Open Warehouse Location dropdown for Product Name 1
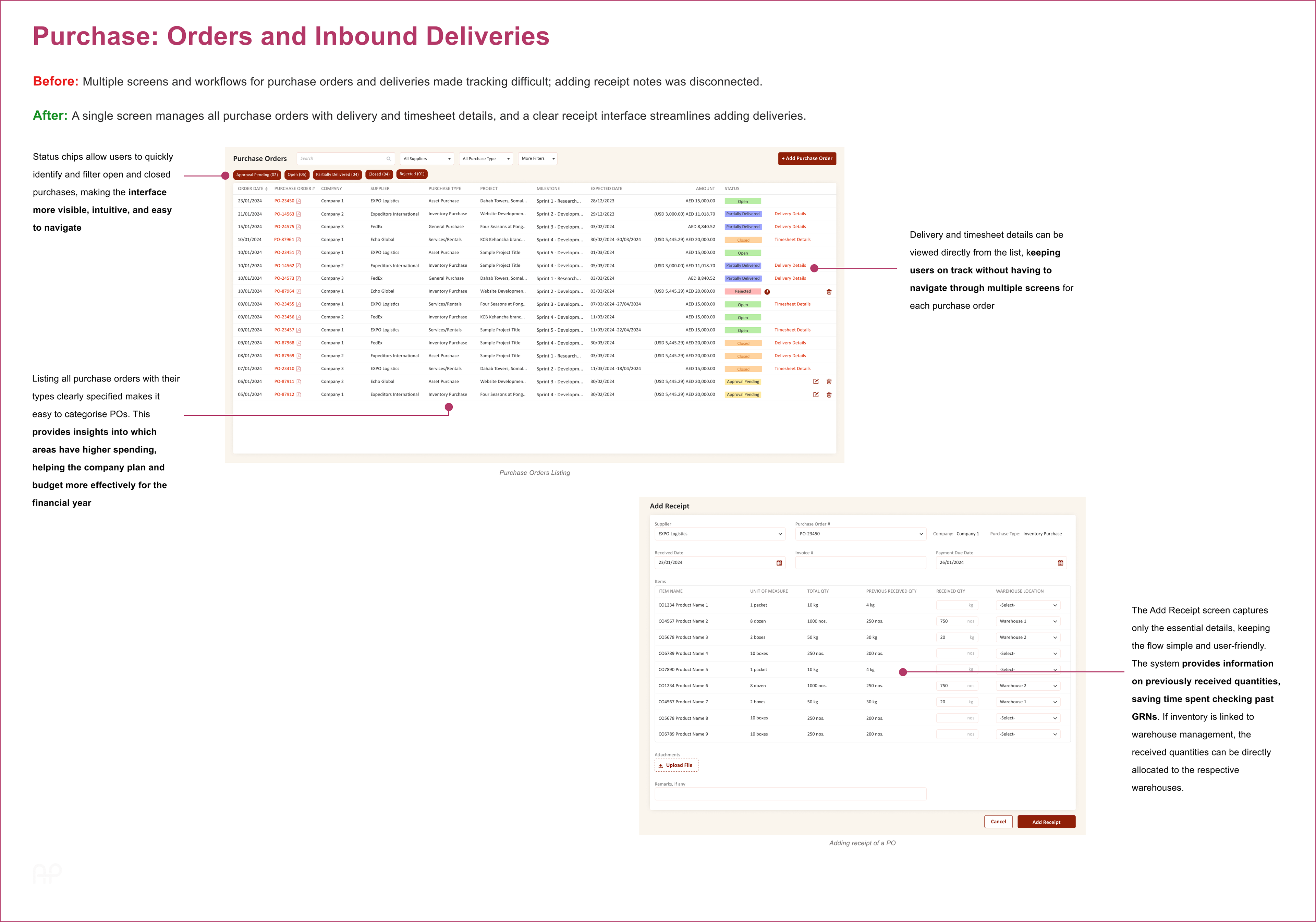1316x922 pixels. [x=1028, y=606]
